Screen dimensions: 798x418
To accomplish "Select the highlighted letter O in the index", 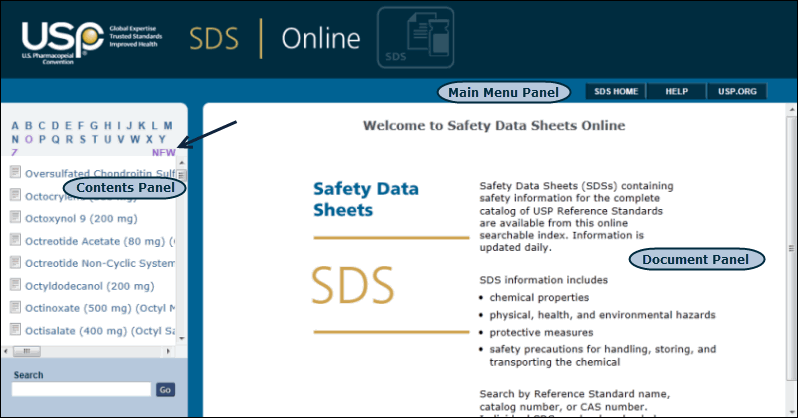I will point(28,140).
